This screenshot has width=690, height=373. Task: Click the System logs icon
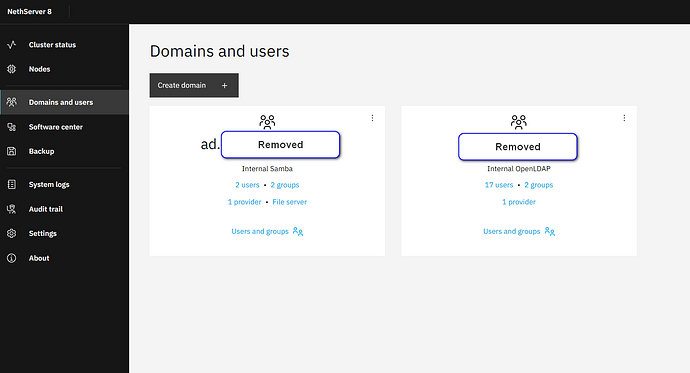tap(12, 184)
